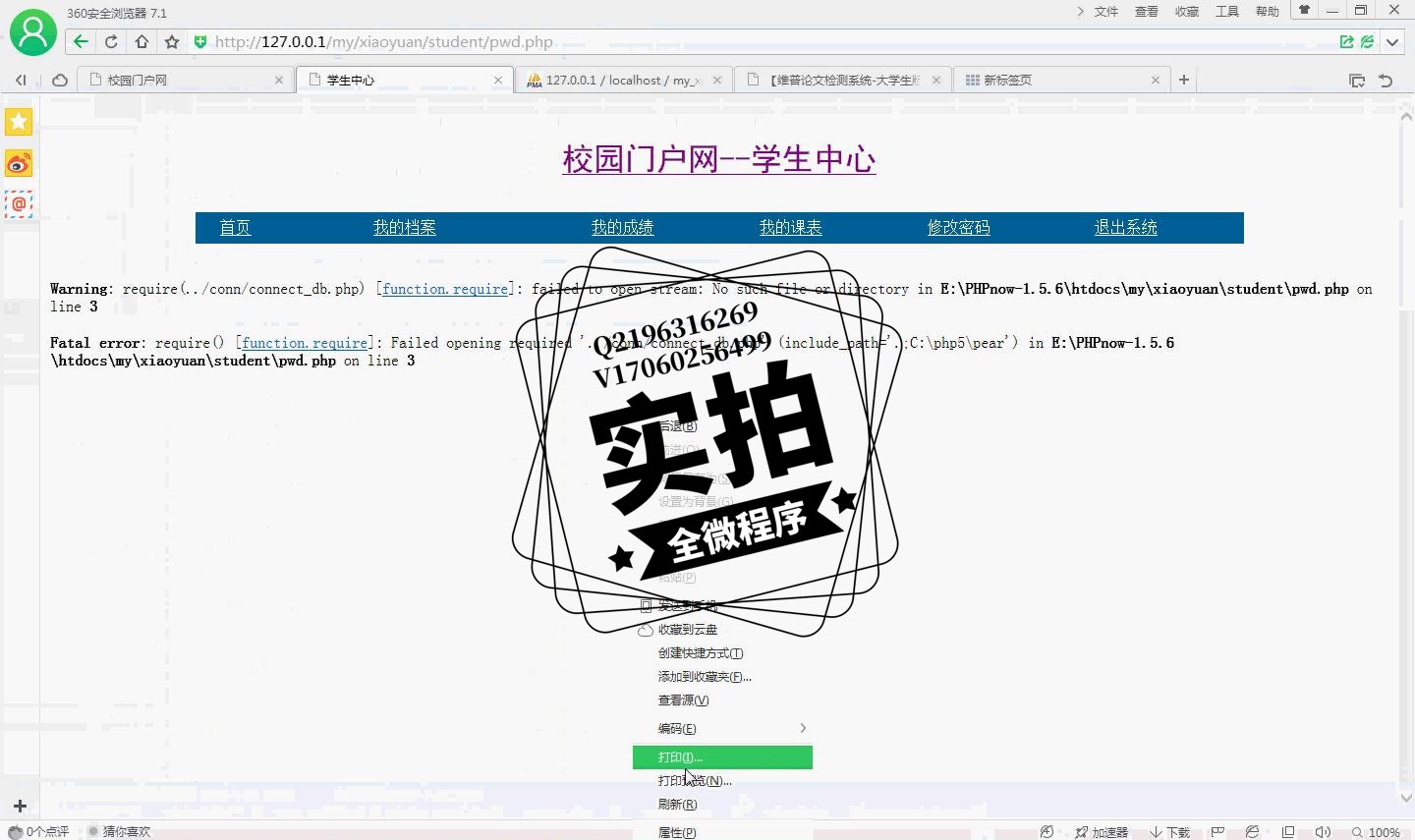Click the tab list manager icon
Image resolution: width=1415 pixels, height=840 pixels.
[x=1357, y=81]
